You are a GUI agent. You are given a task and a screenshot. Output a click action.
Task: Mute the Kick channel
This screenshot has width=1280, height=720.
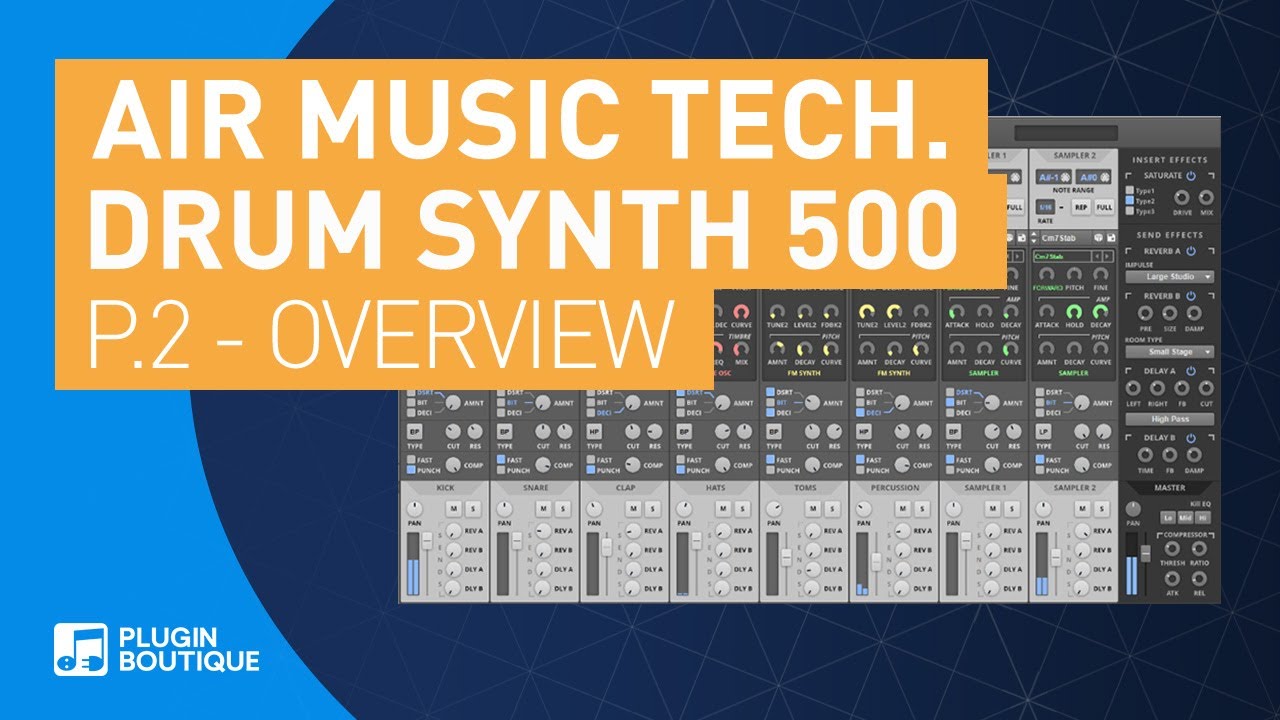(454, 509)
